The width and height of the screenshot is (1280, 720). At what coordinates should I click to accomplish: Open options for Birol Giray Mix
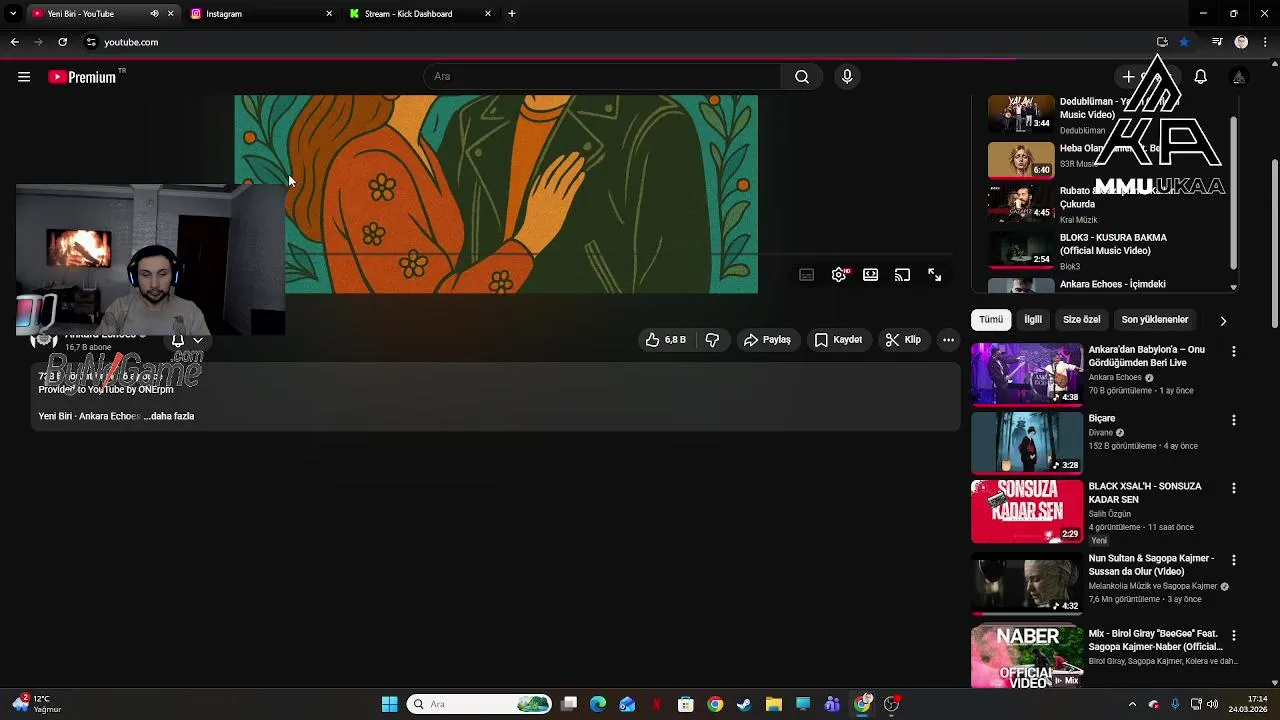(1234, 636)
